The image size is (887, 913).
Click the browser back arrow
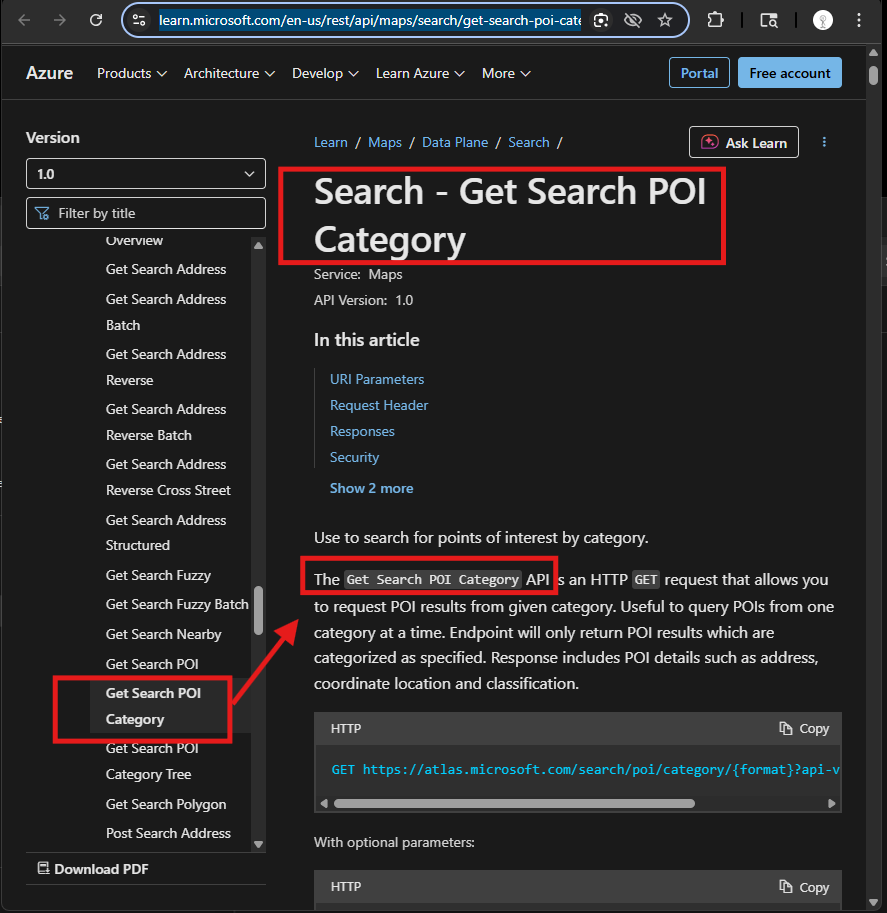point(24,20)
